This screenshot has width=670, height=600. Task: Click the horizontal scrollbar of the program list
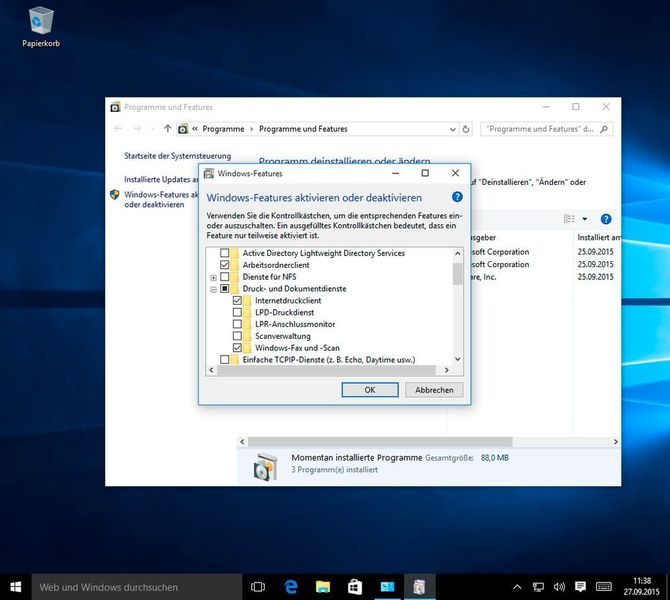pos(380,441)
